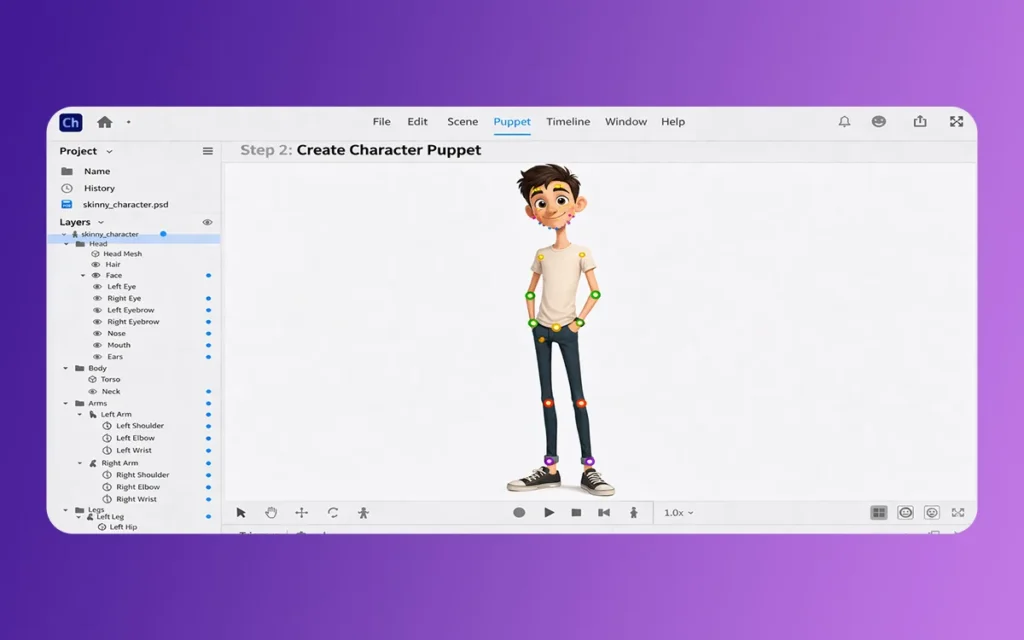This screenshot has height=640, width=1024.
Task: Toggle visibility eye of Hair layer
Action: (96, 265)
